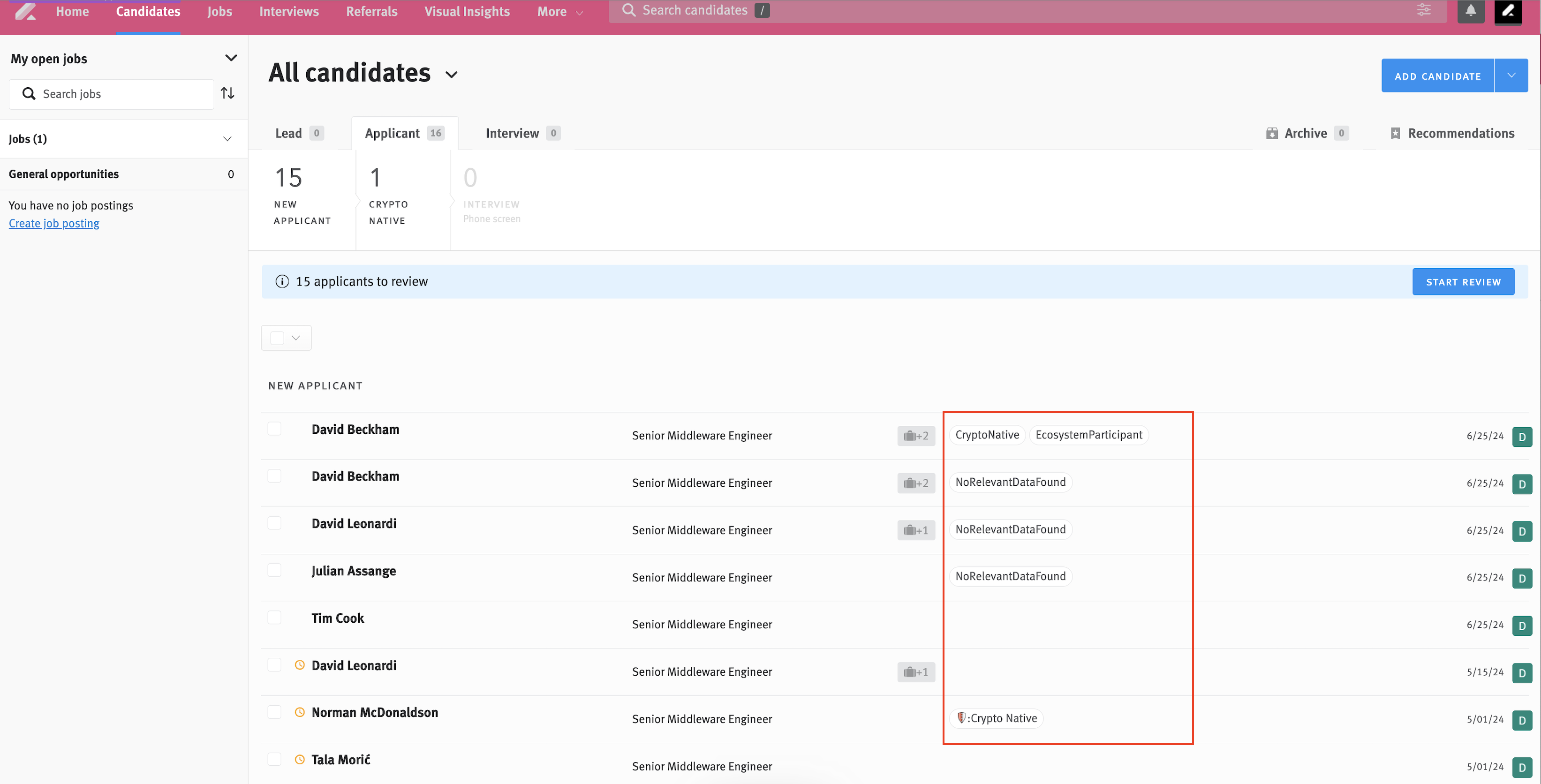Click the Archive box icon

pyautogui.click(x=1271, y=133)
